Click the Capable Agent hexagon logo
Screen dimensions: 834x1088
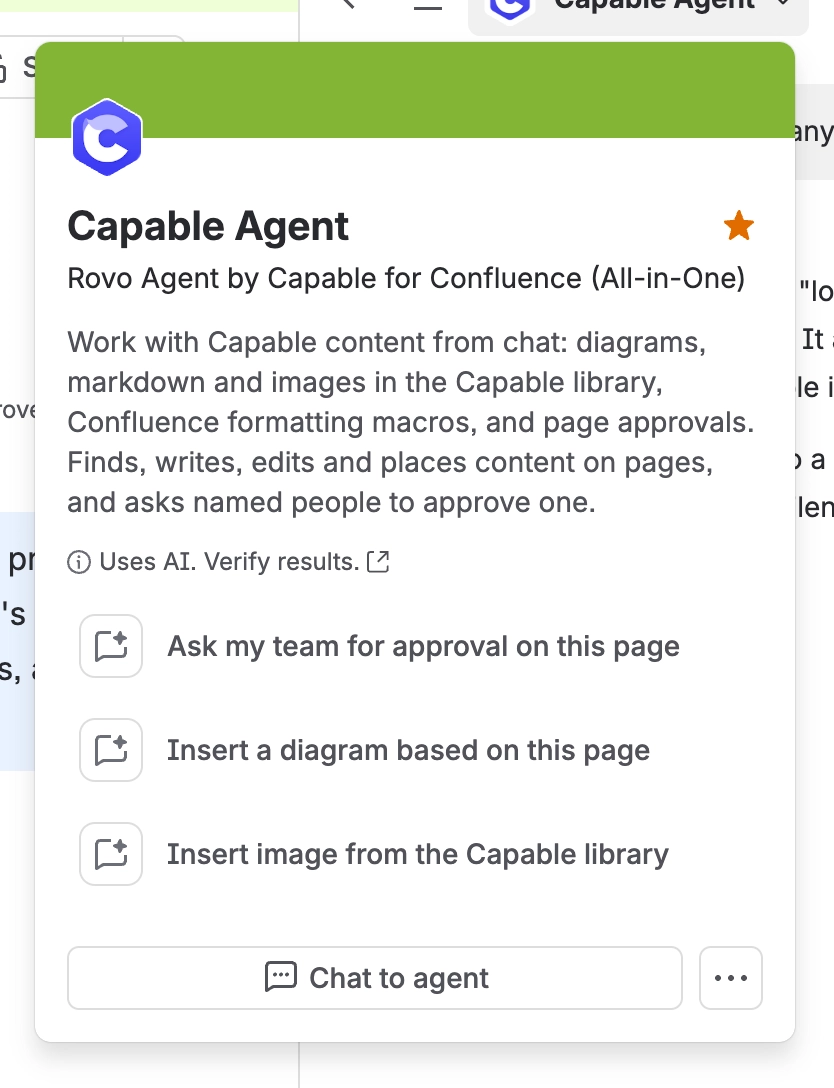(x=107, y=137)
